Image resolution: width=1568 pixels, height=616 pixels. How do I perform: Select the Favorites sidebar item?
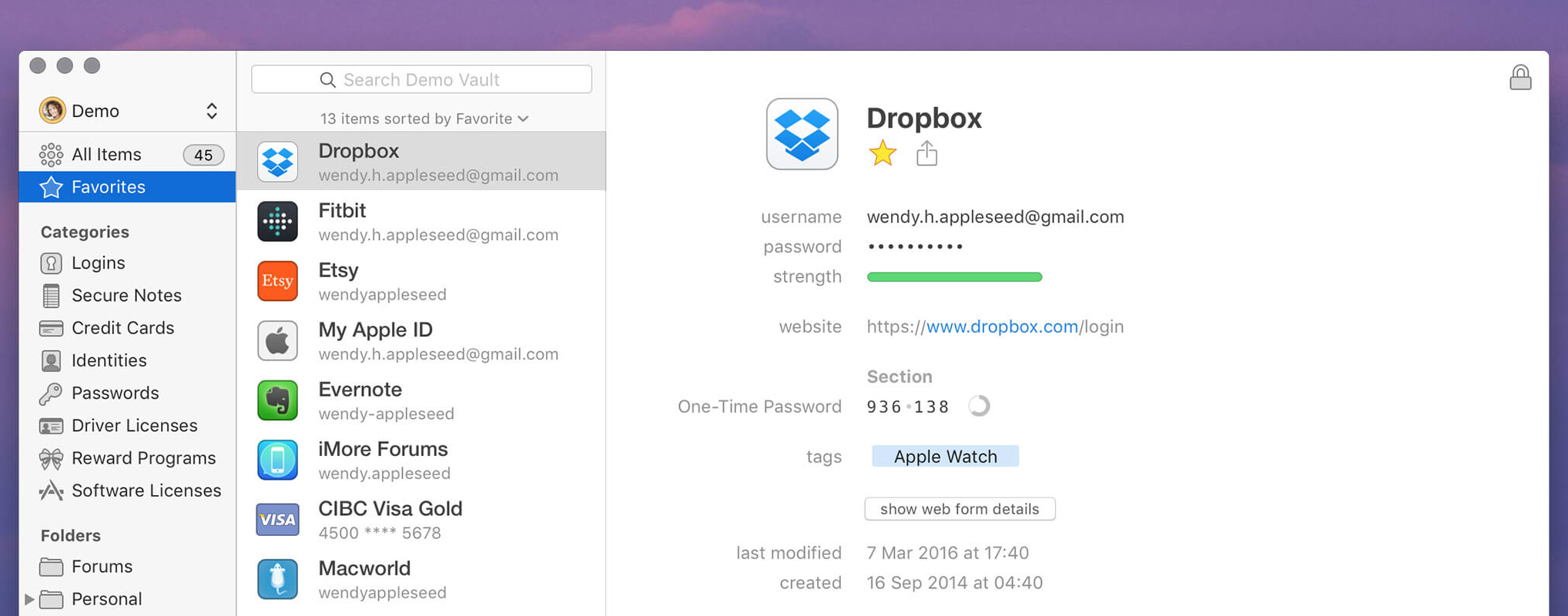(128, 187)
